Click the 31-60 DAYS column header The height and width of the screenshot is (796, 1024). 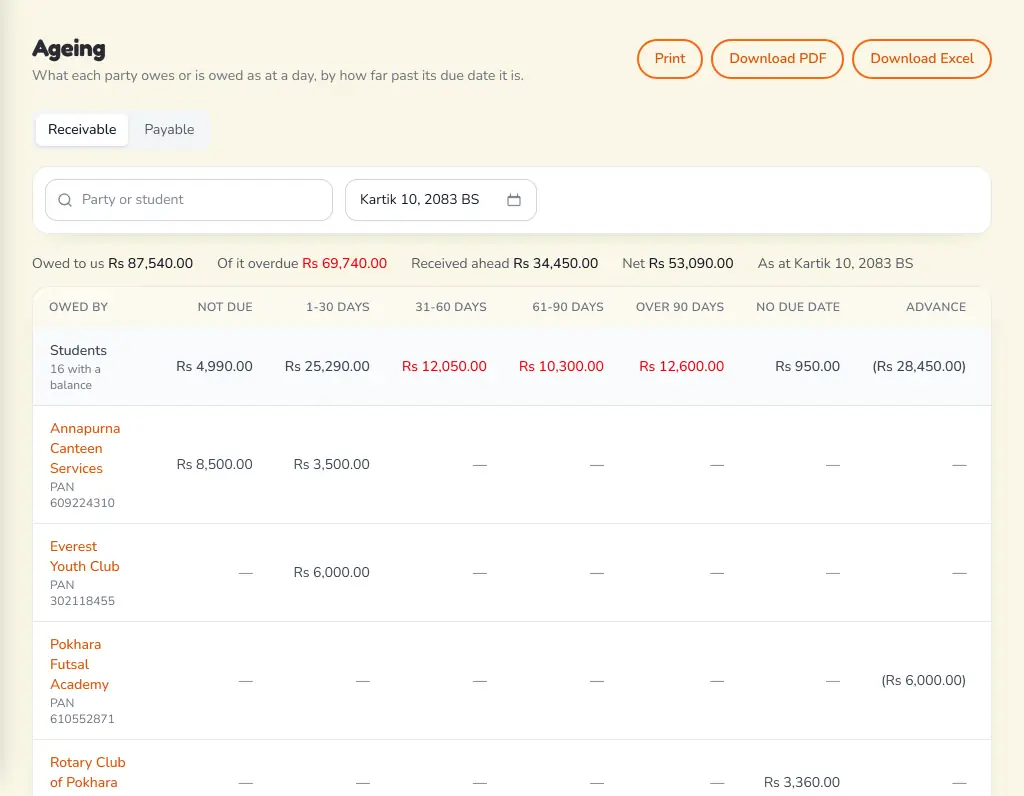[x=451, y=307]
